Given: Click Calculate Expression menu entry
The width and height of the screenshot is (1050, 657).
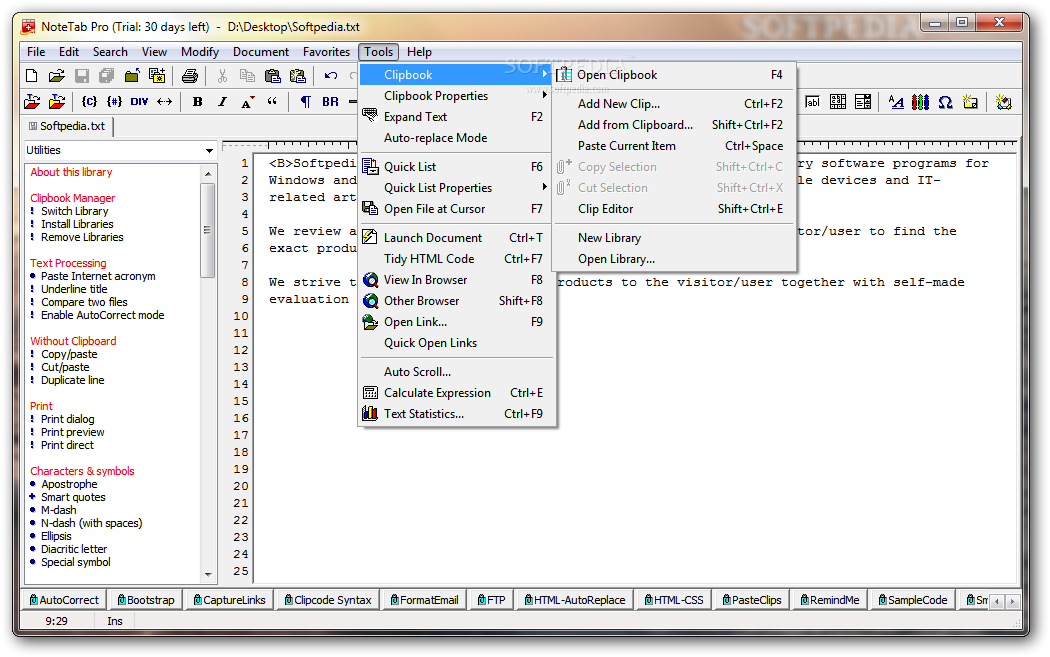Looking at the screenshot, I should click(x=457, y=393).
